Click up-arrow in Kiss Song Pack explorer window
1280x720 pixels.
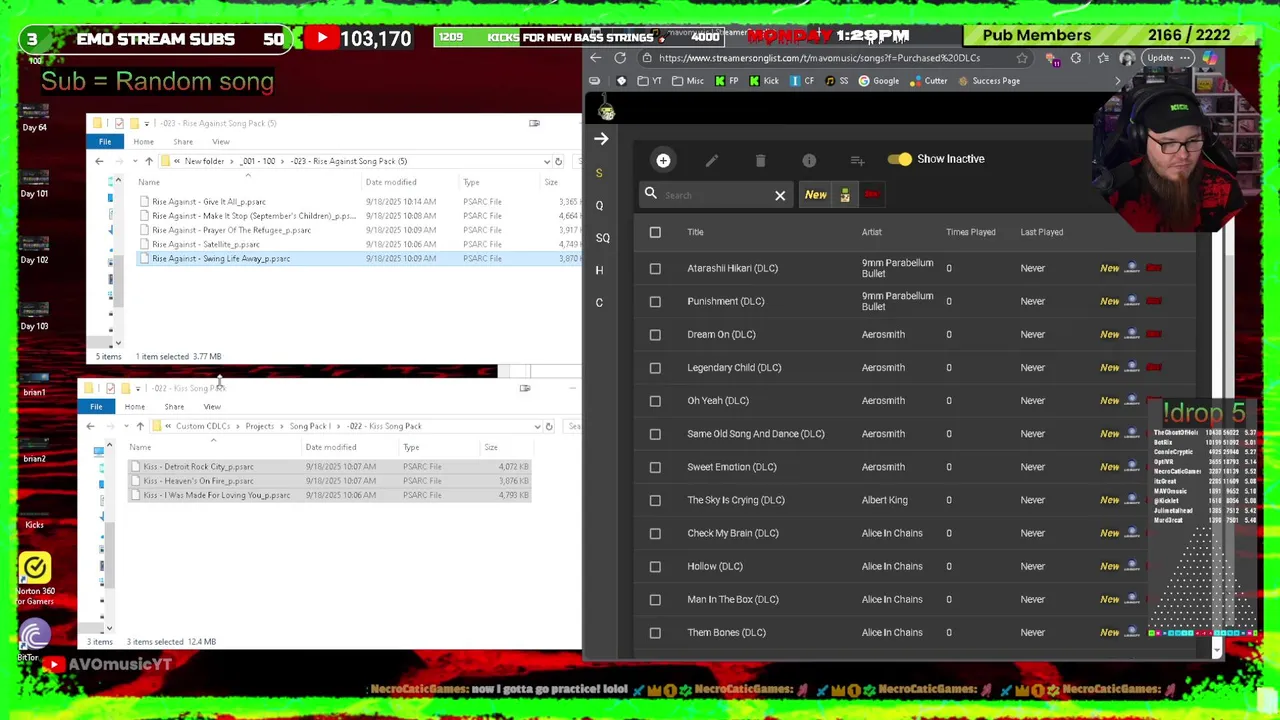pyautogui.click(x=140, y=426)
